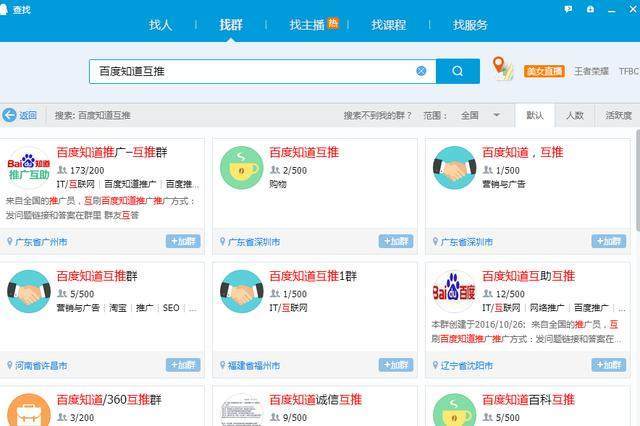Open avatar of 百度知道推广-互推群
Image resolution: width=640 pixels, height=426 pixels.
click(x=29, y=168)
